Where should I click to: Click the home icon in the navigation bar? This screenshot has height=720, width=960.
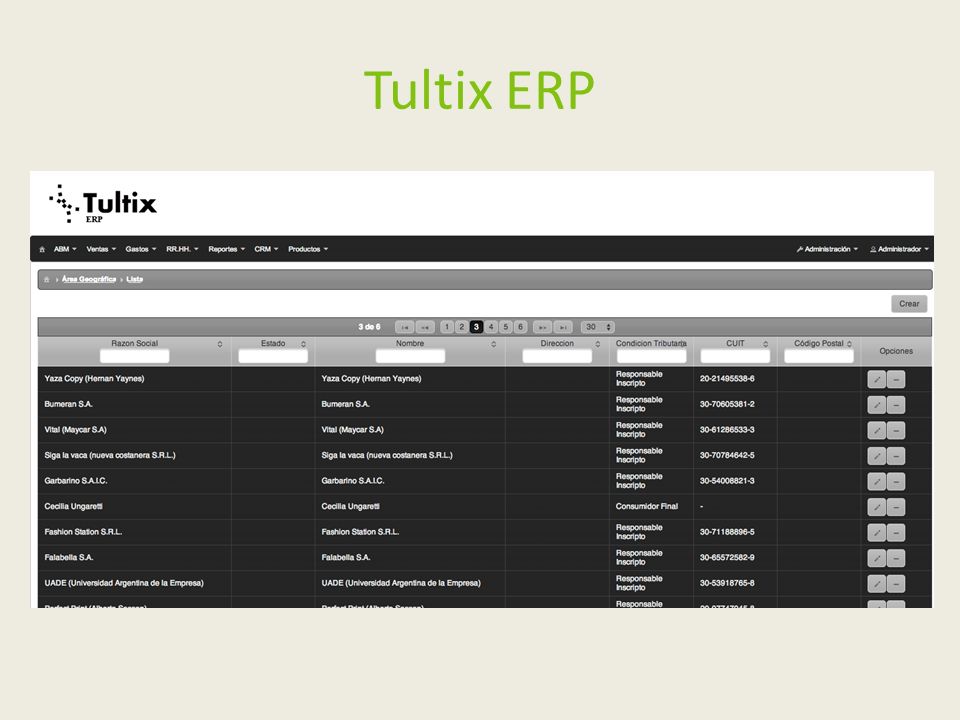42,249
